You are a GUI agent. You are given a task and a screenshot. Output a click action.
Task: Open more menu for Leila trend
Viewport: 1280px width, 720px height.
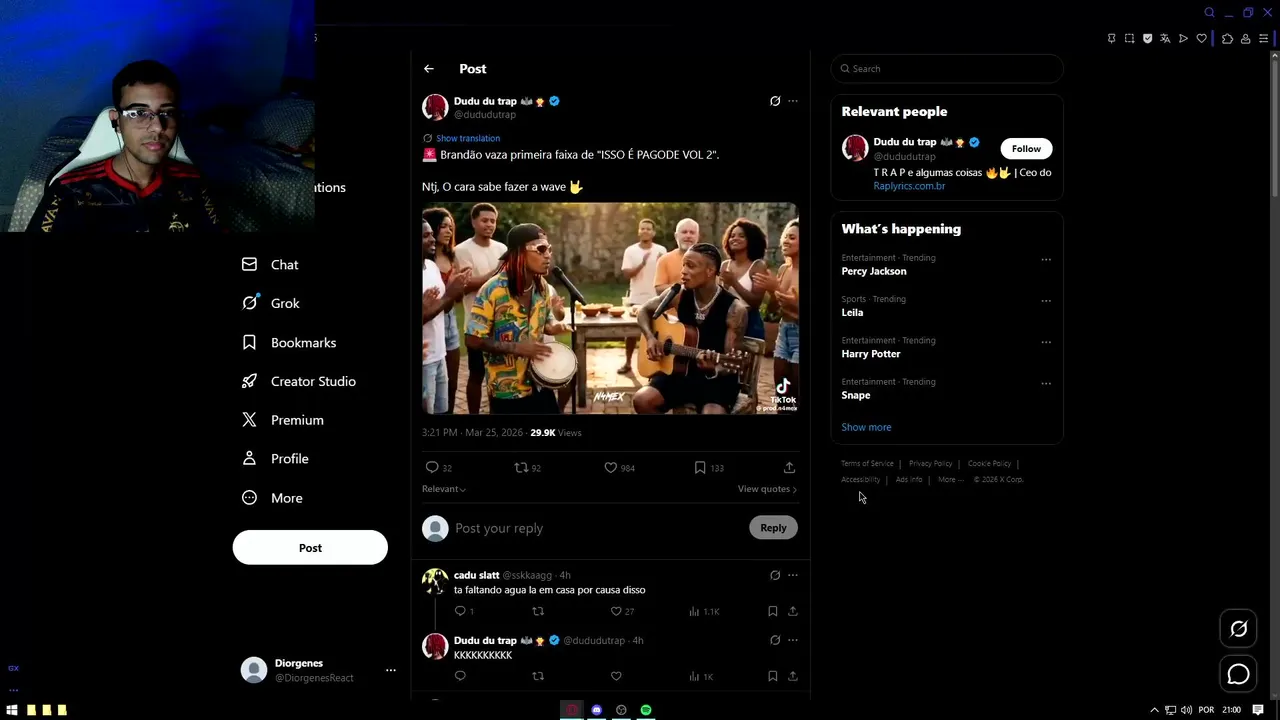tap(1046, 300)
